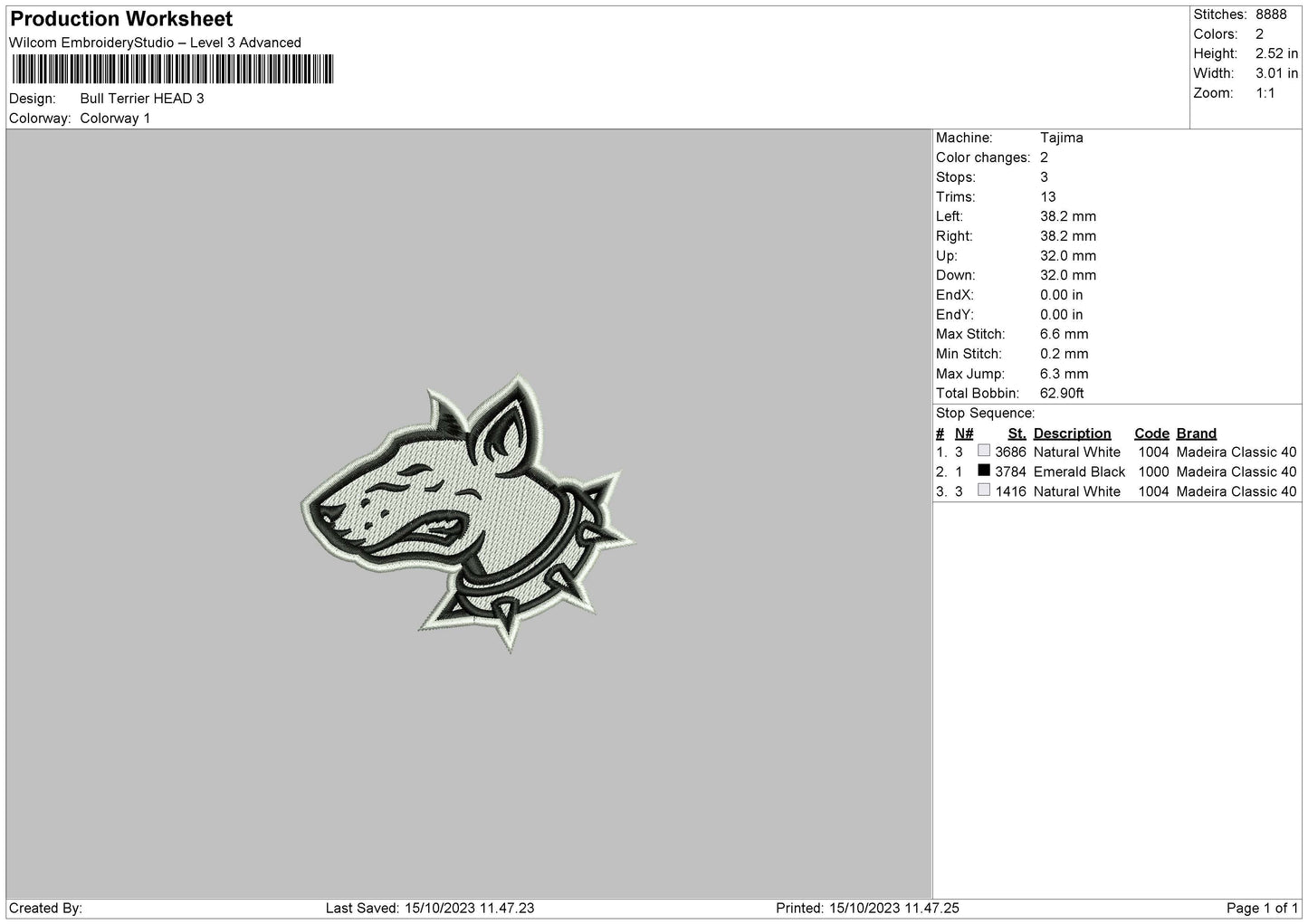Click the Colors value 2 in header
The height and width of the screenshot is (924, 1308).
pyautogui.click(x=1259, y=34)
